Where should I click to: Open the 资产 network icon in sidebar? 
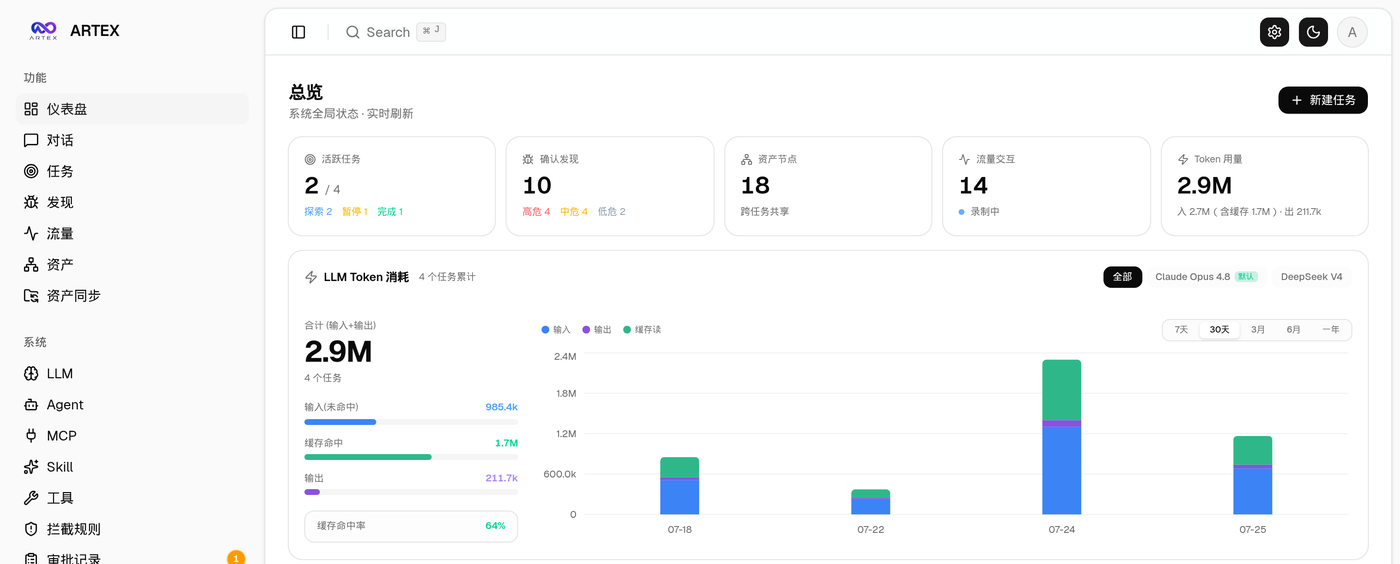[31, 264]
